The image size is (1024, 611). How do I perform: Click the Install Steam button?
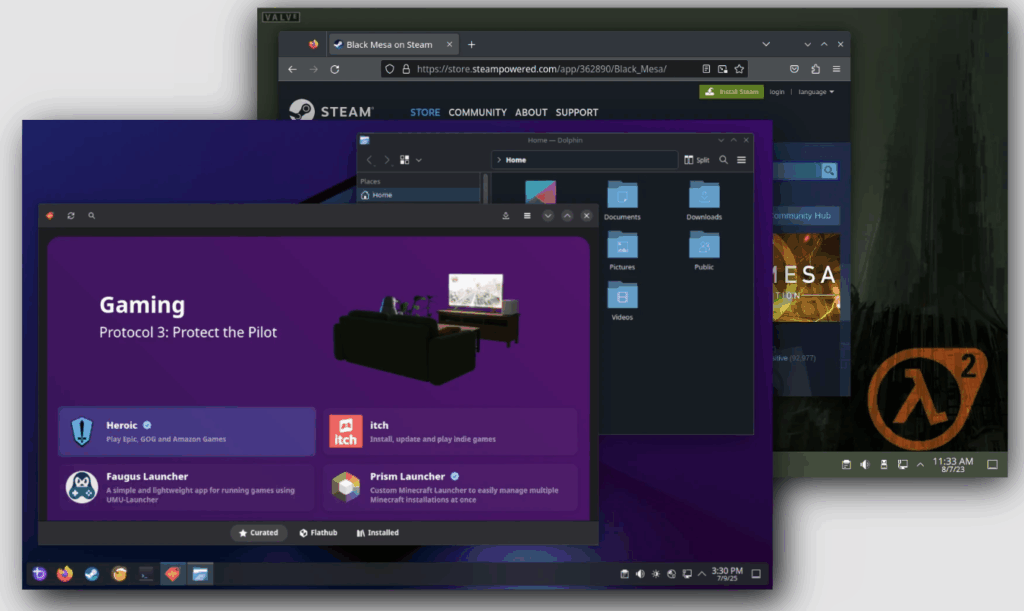coord(731,92)
